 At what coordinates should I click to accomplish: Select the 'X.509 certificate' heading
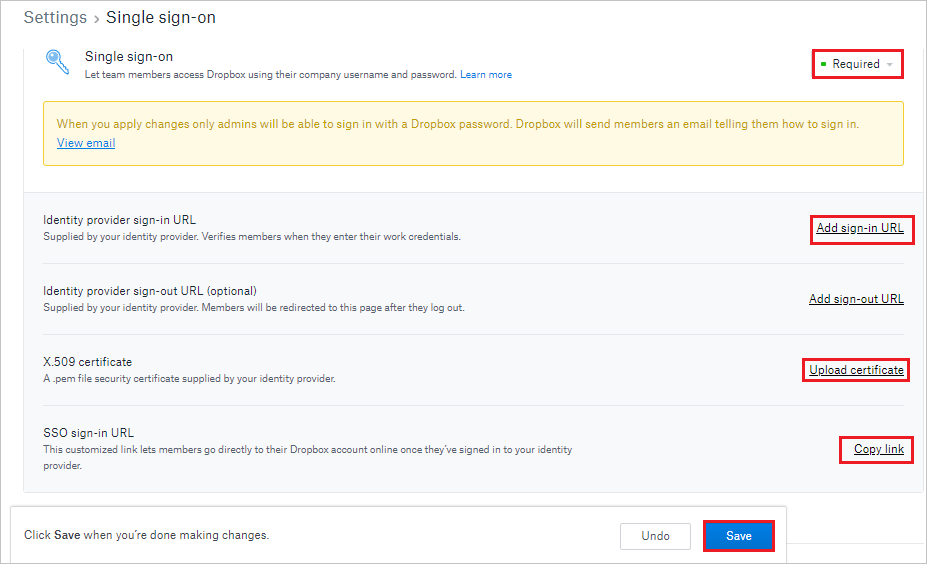click(87, 362)
